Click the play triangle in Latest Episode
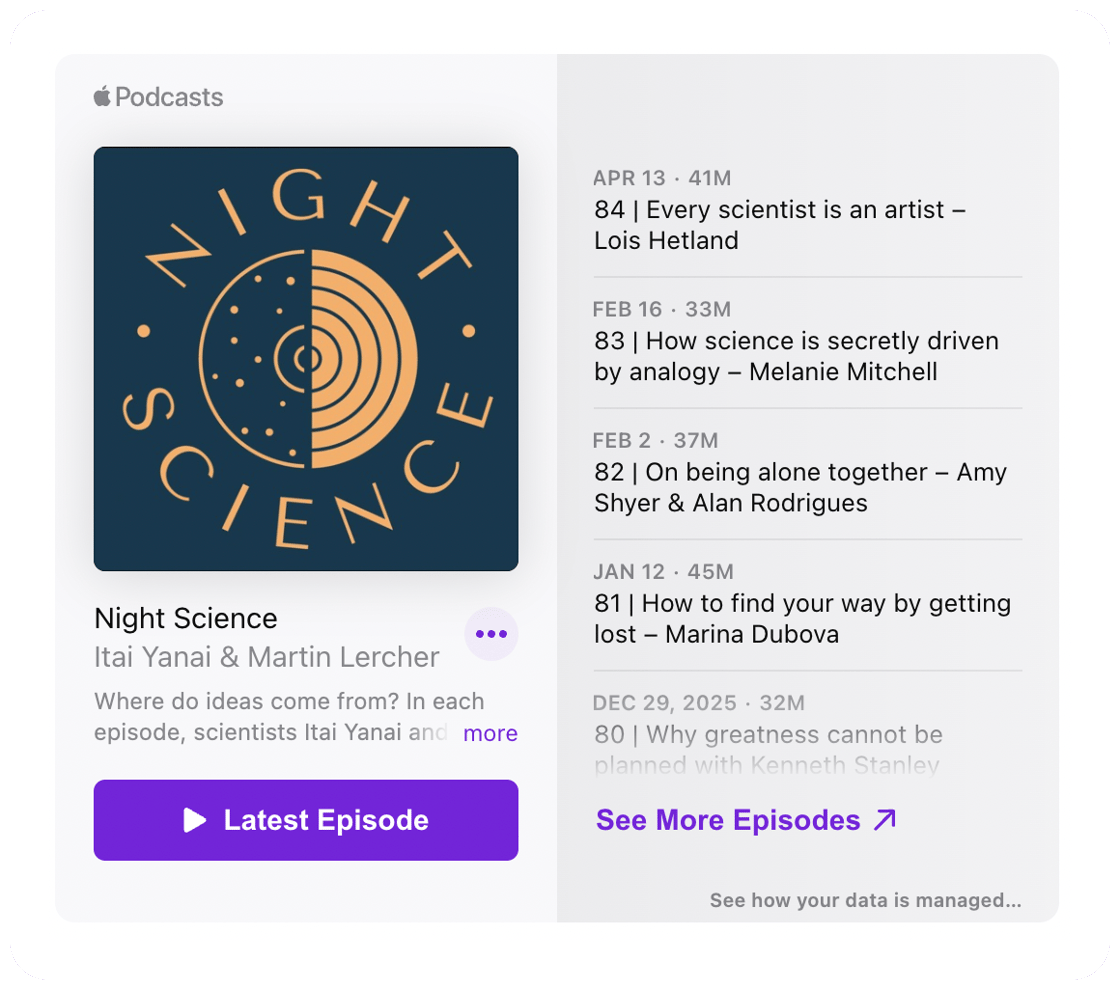 [194, 820]
